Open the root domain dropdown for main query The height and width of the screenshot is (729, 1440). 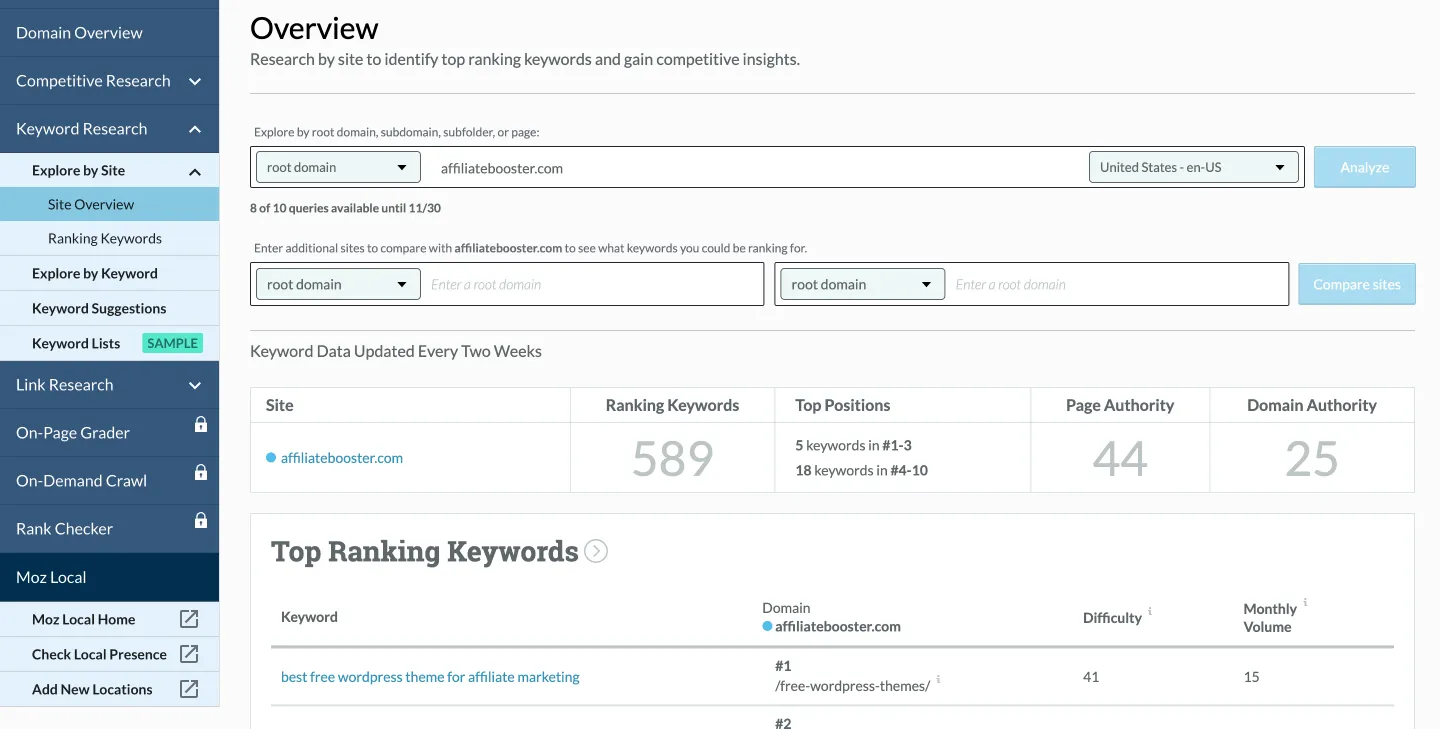coord(338,167)
